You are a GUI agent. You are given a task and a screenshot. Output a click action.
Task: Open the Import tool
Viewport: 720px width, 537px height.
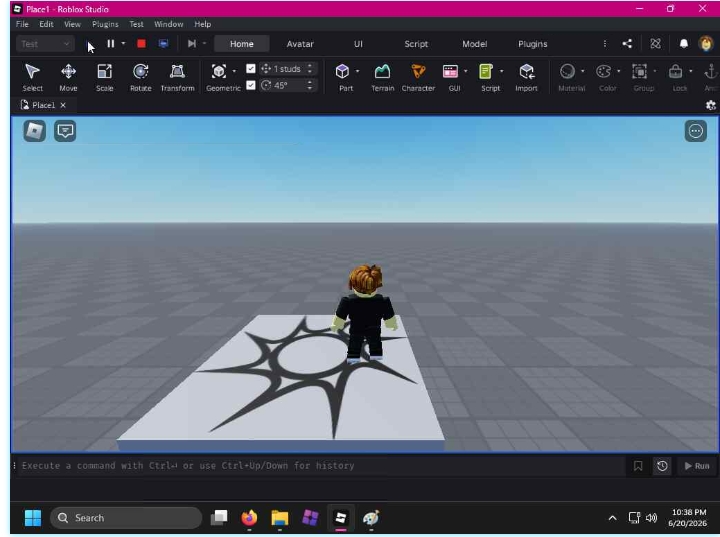point(526,77)
